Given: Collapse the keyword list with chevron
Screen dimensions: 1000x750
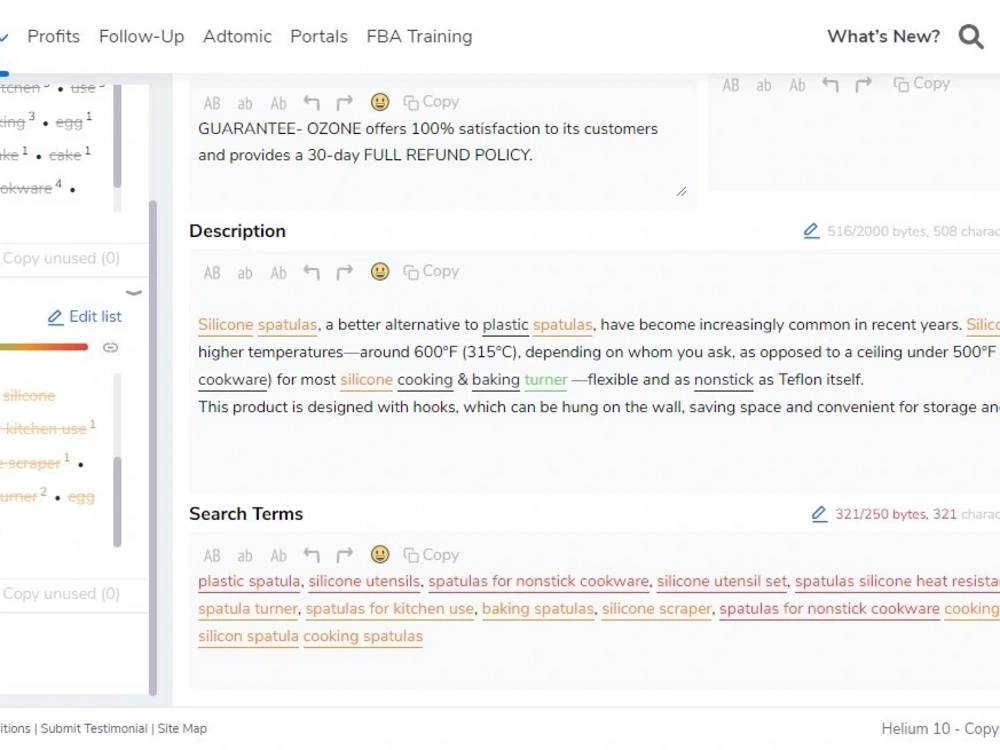Looking at the screenshot, I should (134, 293).
